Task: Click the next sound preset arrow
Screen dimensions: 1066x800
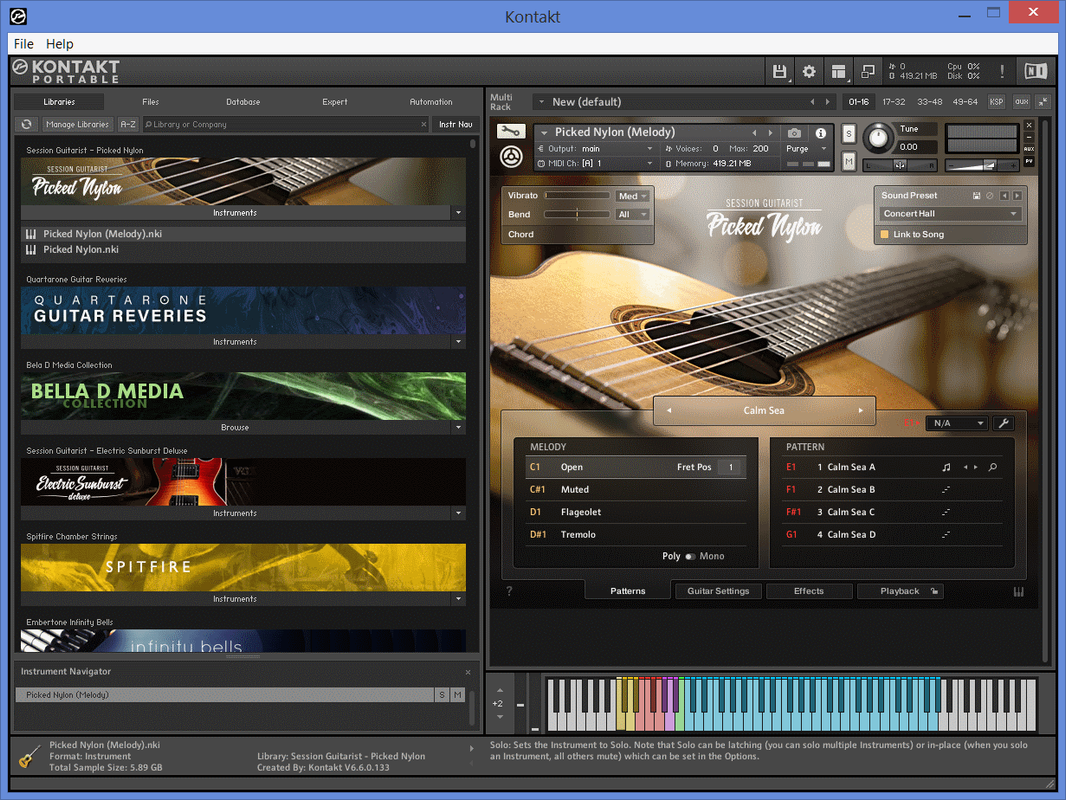Action: 1017,196
